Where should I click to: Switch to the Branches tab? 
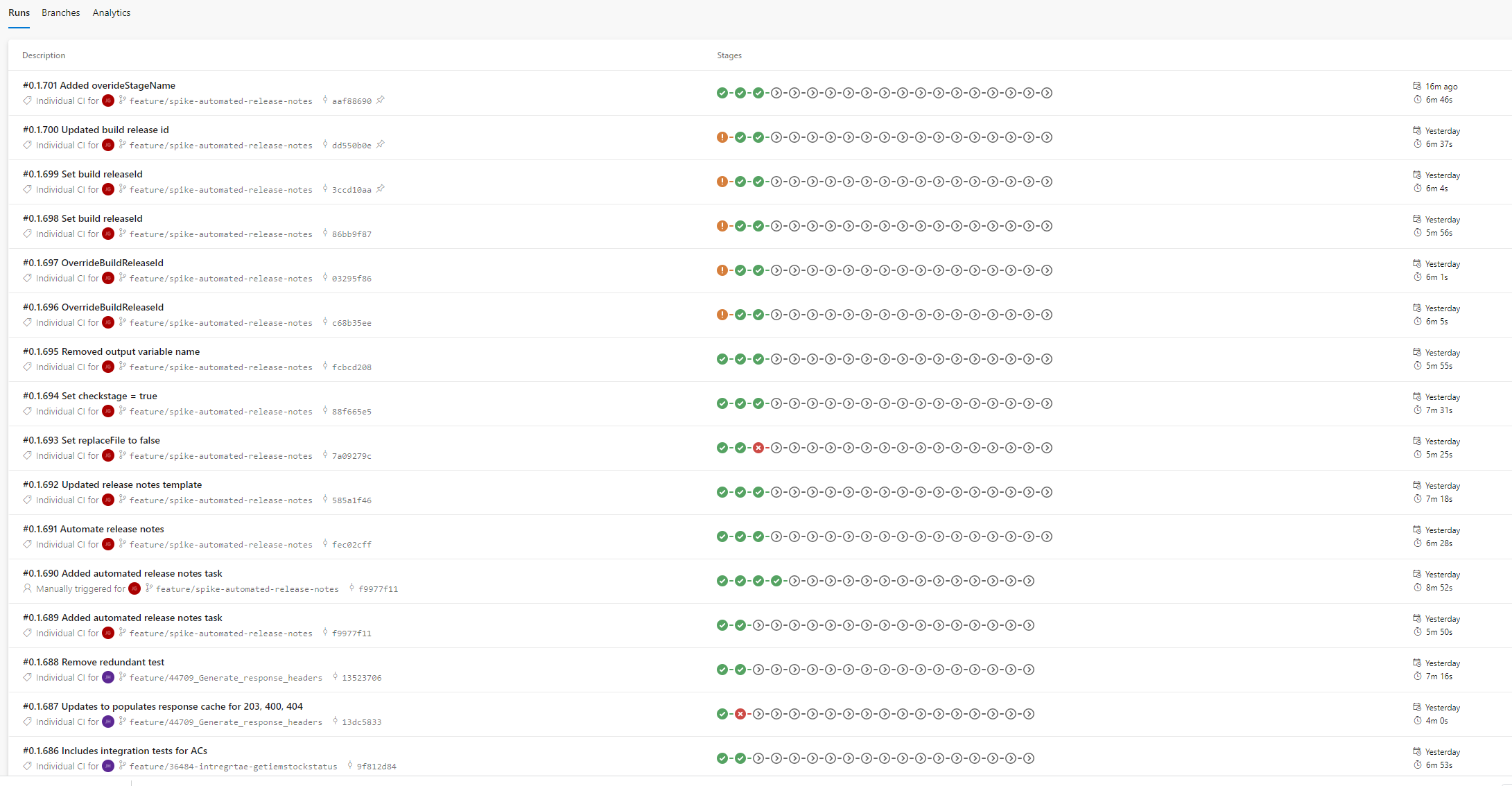point(60,12)
